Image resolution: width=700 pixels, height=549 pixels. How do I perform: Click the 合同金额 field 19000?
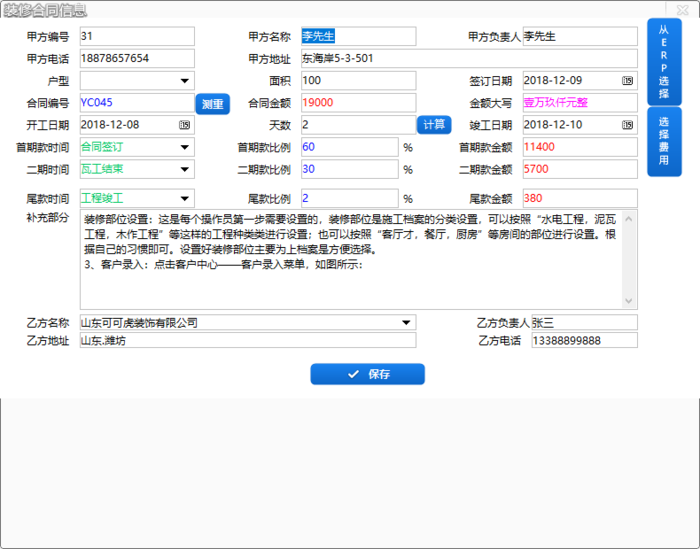(x=358, y=103)
